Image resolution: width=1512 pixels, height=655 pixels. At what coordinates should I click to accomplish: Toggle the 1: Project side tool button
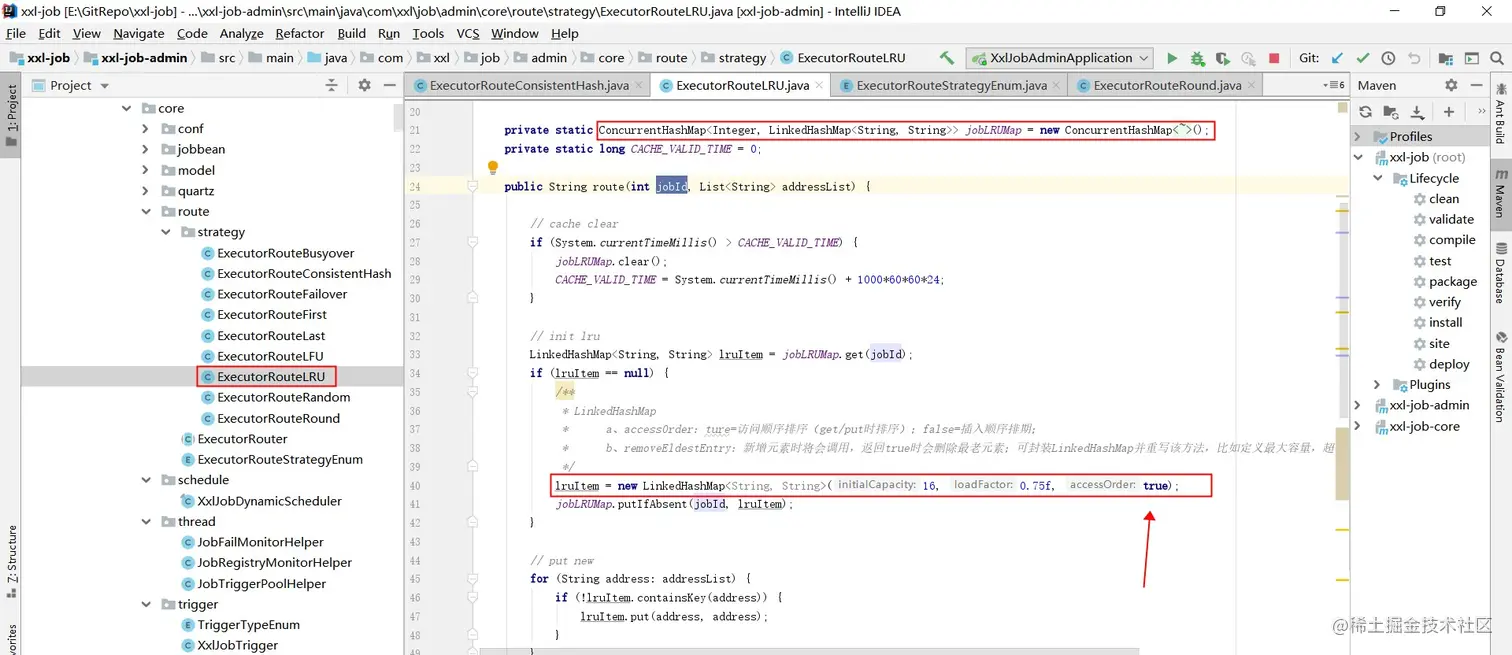pyautogui.click(x=11, y=115)
